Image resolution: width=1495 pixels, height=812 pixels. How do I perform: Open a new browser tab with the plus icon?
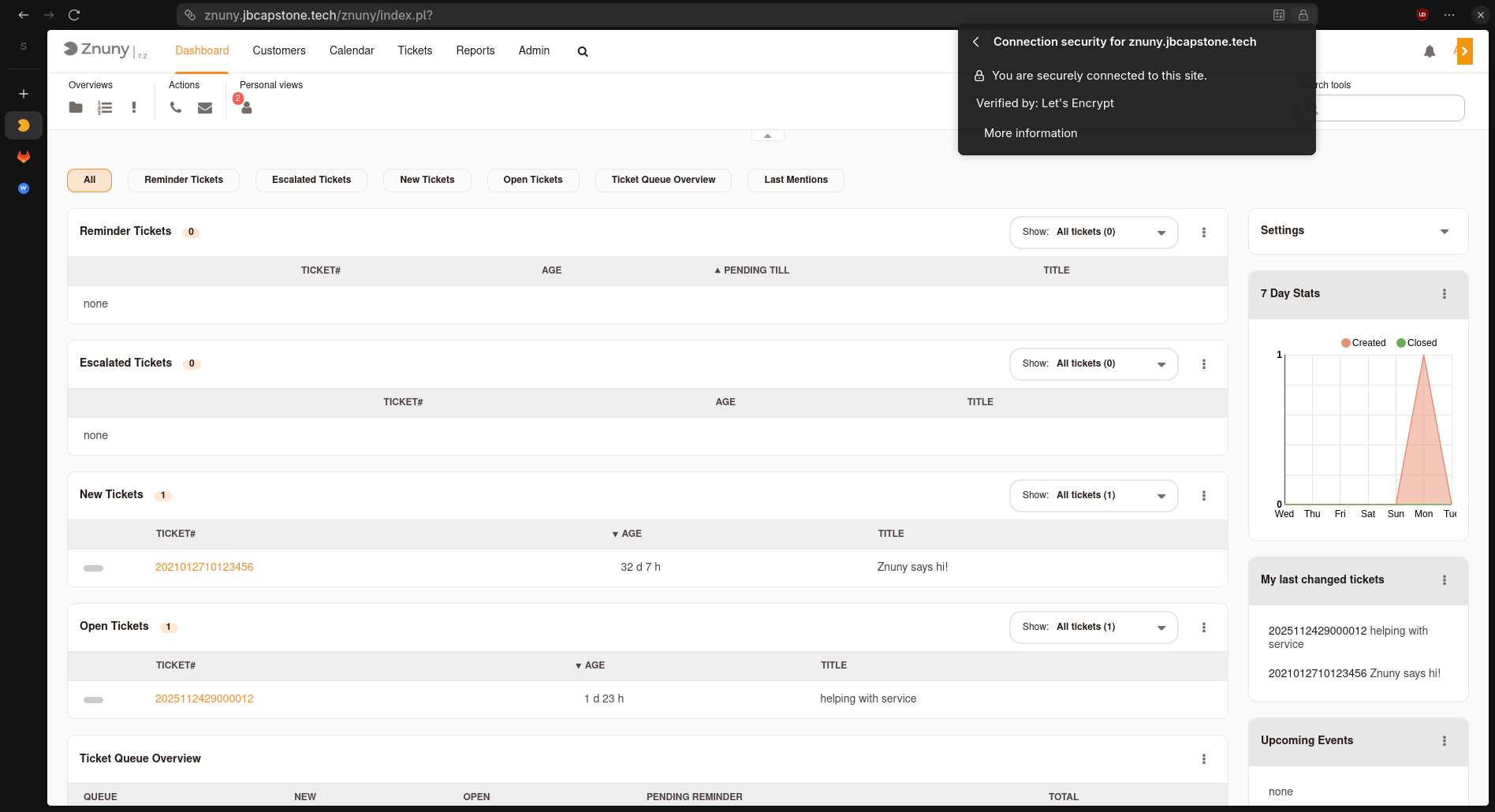coord(23,93)
